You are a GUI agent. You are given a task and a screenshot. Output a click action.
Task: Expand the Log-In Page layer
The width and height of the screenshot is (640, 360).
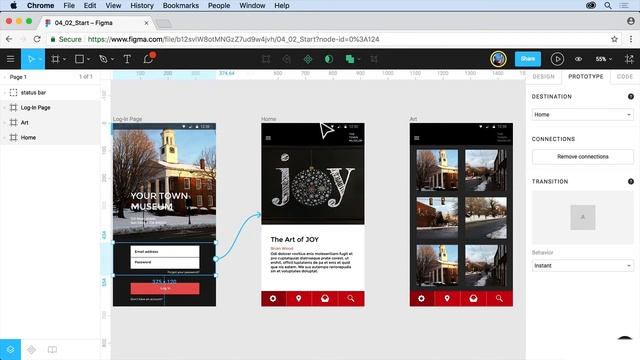click(4, 108)
